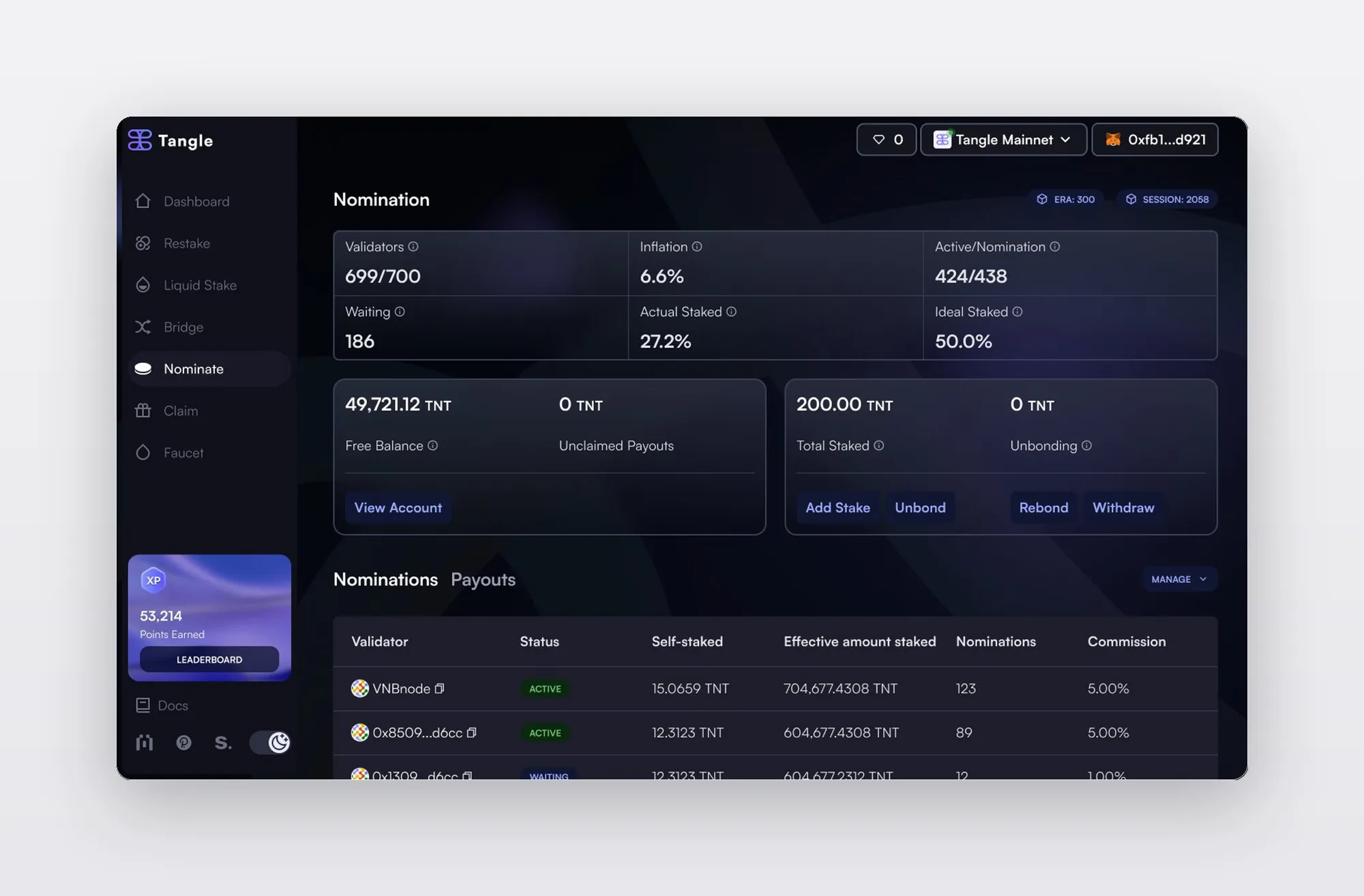The width and height of the screenshot is (1364, 896).
Task: Click the Self-staked column header
Action: (687, 642)
